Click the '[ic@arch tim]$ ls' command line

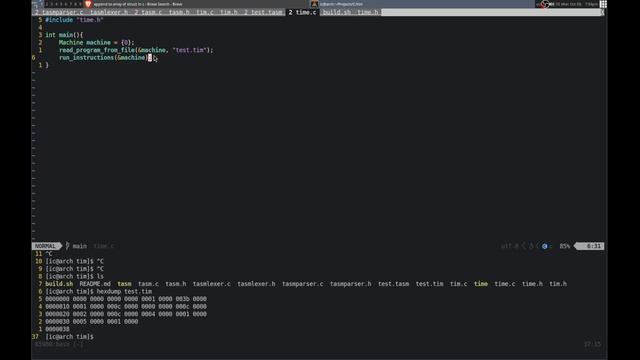[74, 276]
